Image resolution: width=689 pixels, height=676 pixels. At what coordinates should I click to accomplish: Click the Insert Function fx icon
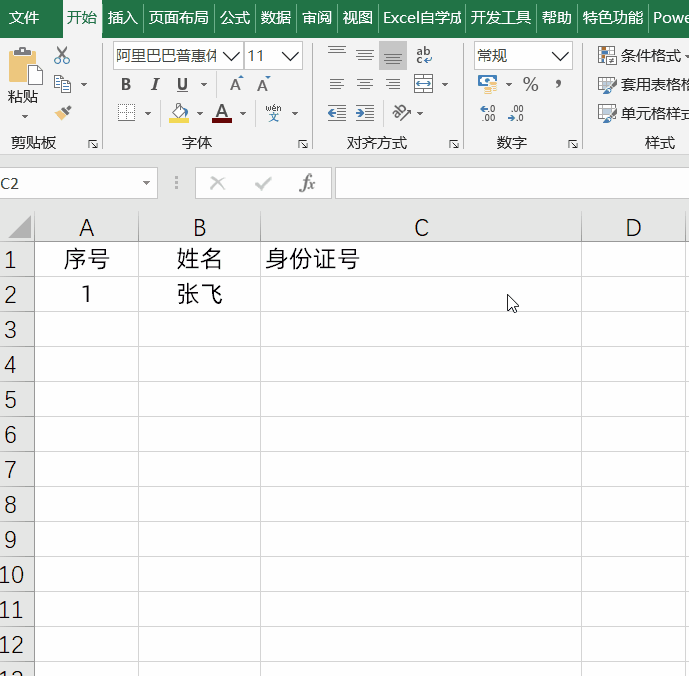point(308,183)
